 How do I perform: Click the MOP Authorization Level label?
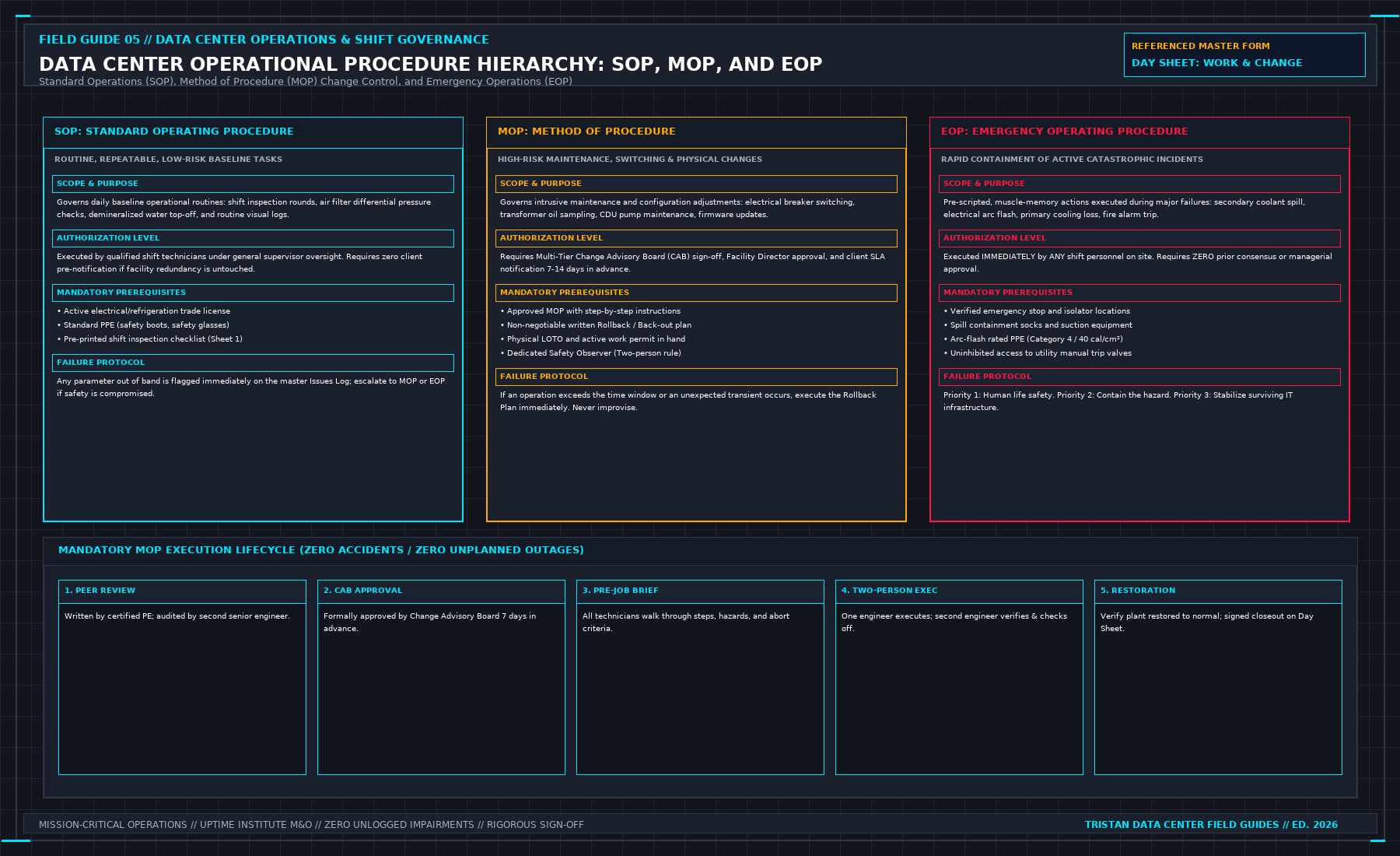[x=696, y=238]
